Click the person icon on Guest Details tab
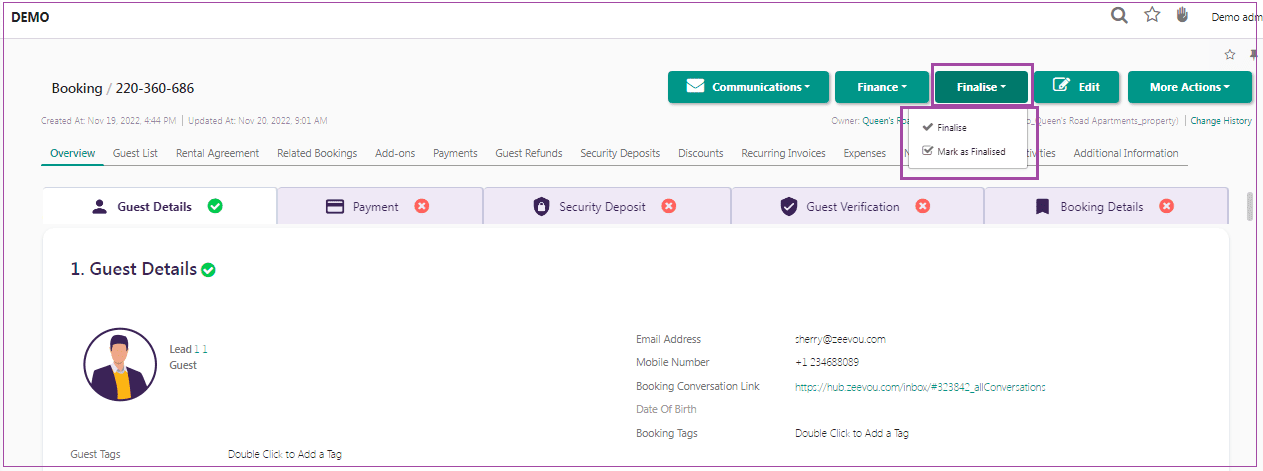Screen dimensions: 1263x471 point(99,207)
